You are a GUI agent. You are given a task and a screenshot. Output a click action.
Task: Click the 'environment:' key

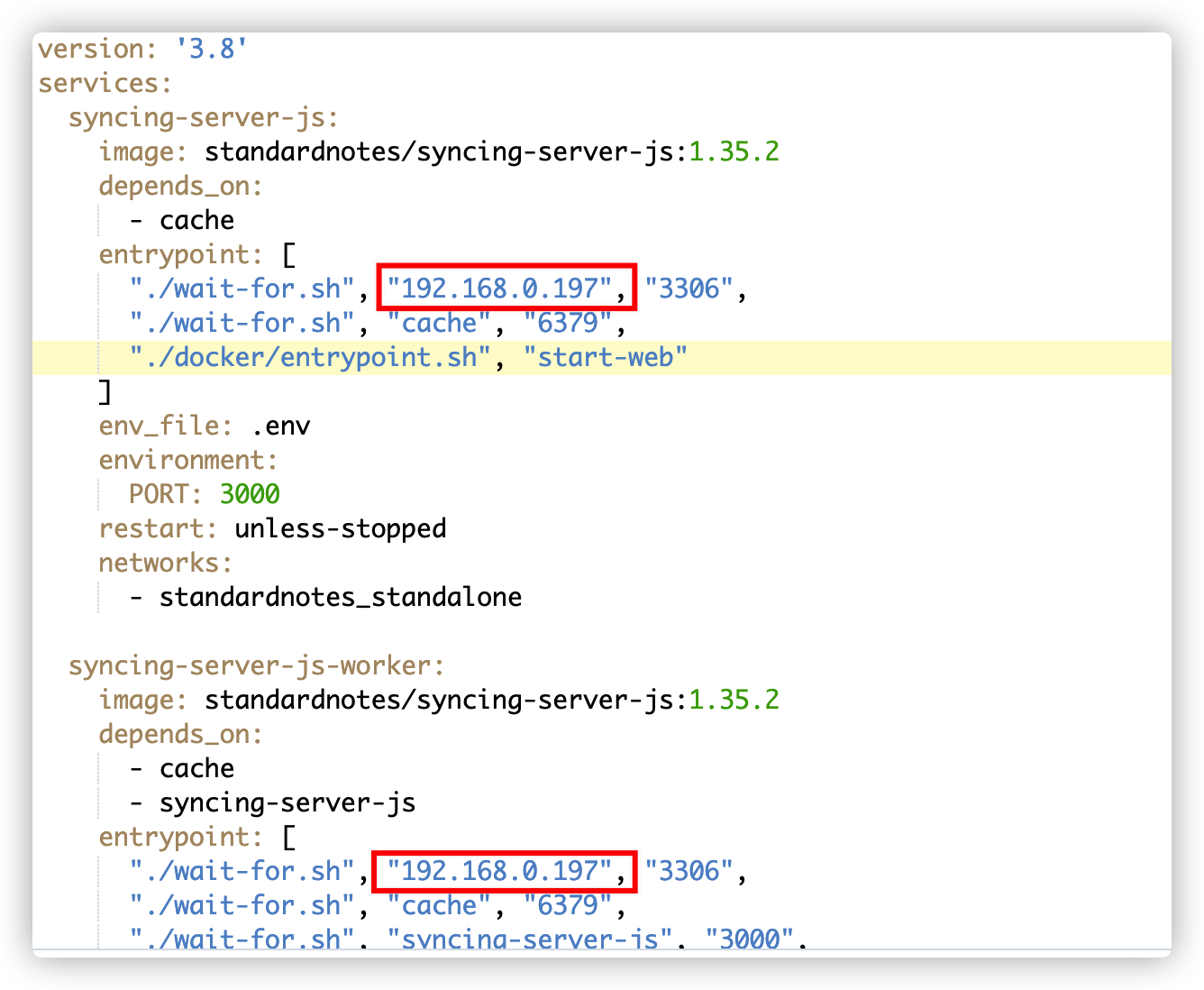point(188,460)
